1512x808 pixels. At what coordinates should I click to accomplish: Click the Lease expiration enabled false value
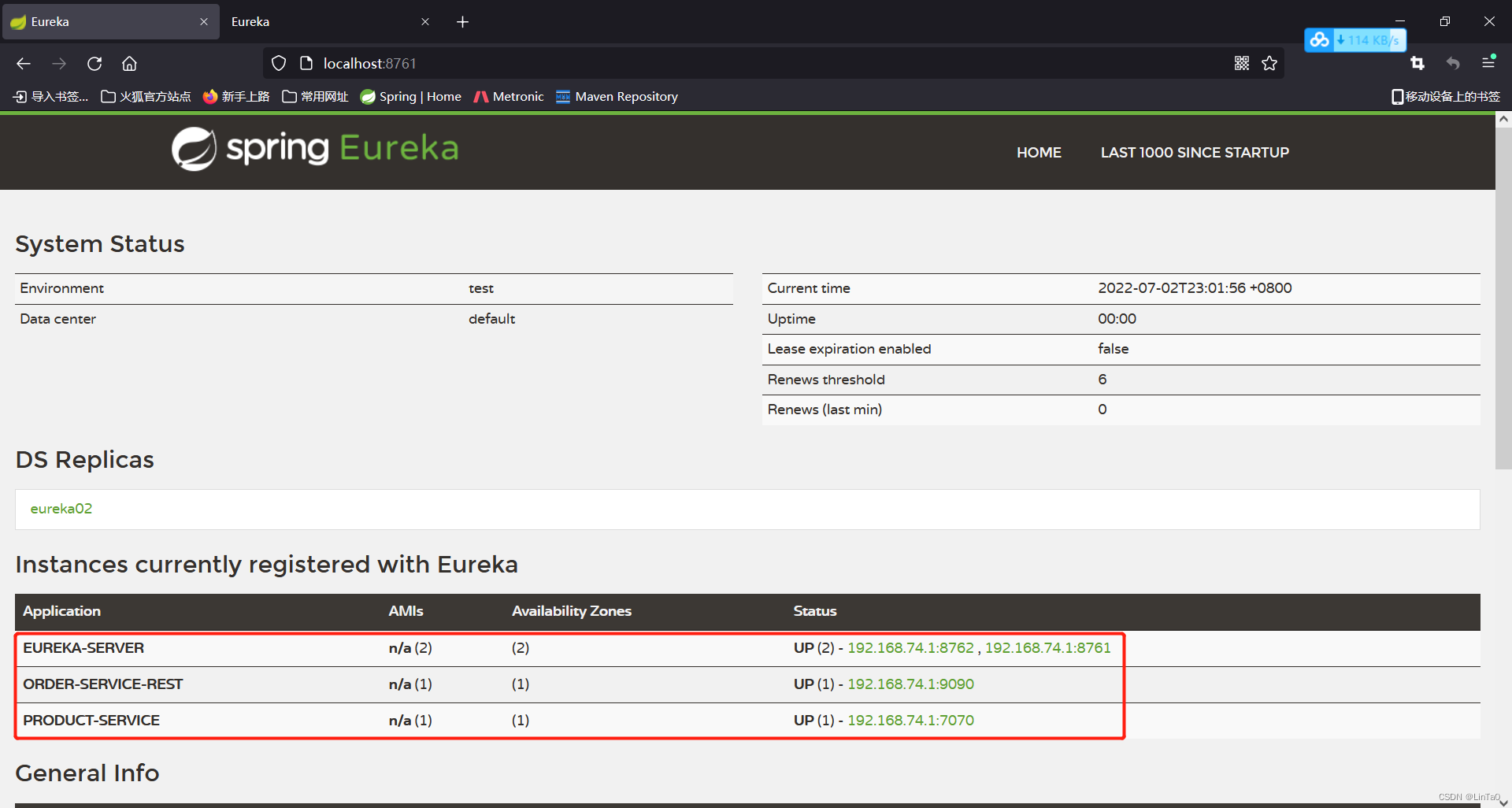click(1113, 349)
